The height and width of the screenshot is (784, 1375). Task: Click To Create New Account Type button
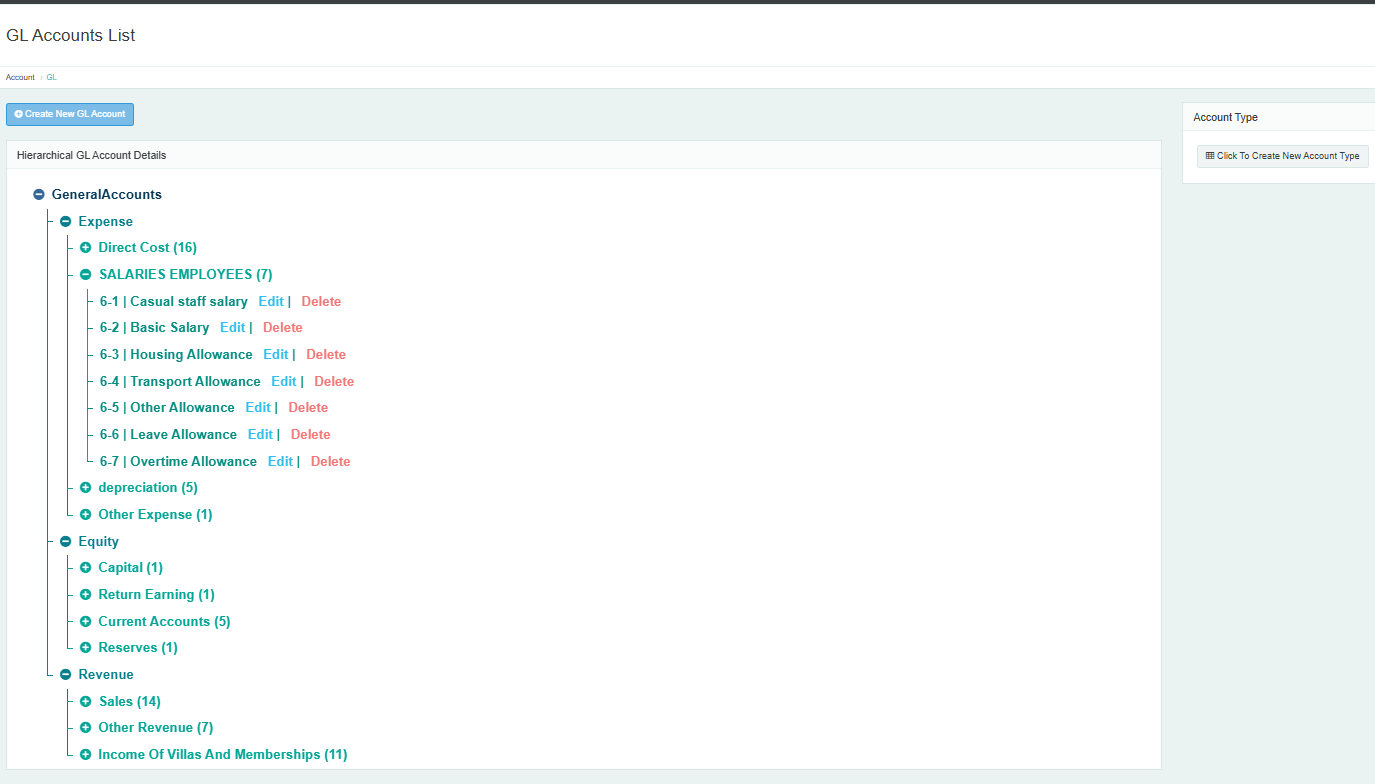pyautogui.click(x=1282, y=156)
